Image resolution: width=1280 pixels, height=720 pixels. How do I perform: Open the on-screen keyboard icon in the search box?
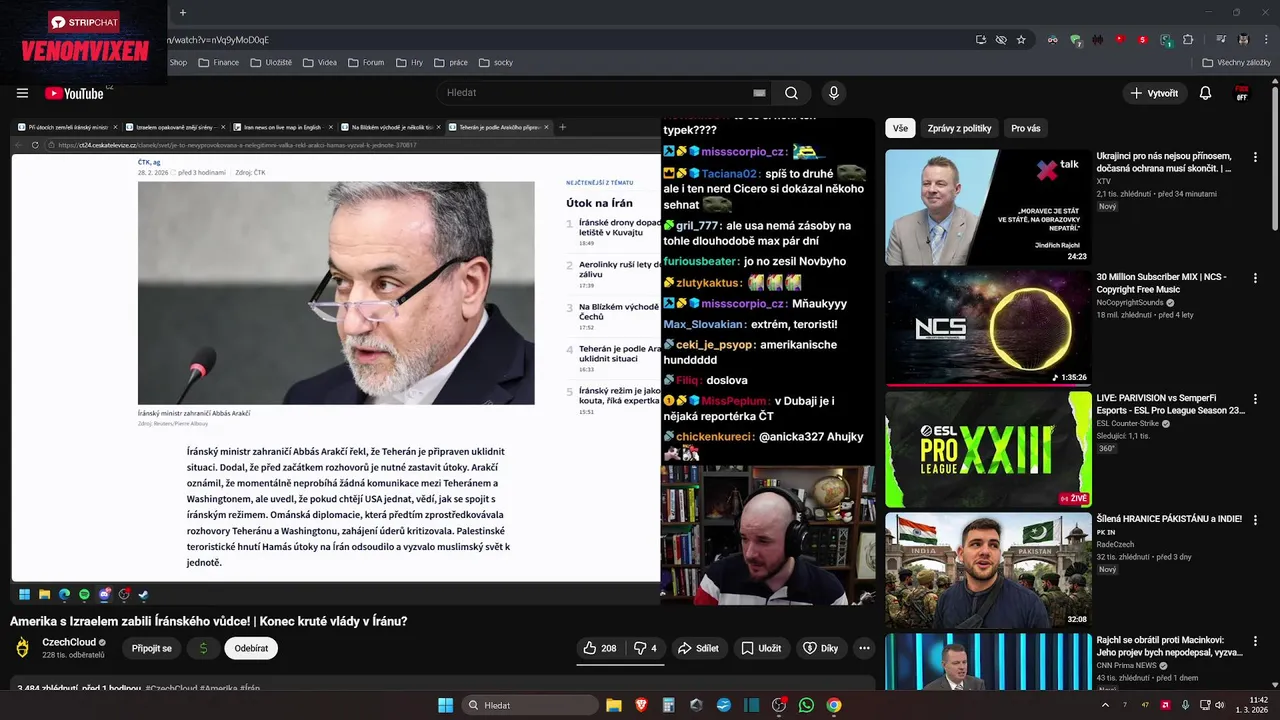(x=759, y=93)
